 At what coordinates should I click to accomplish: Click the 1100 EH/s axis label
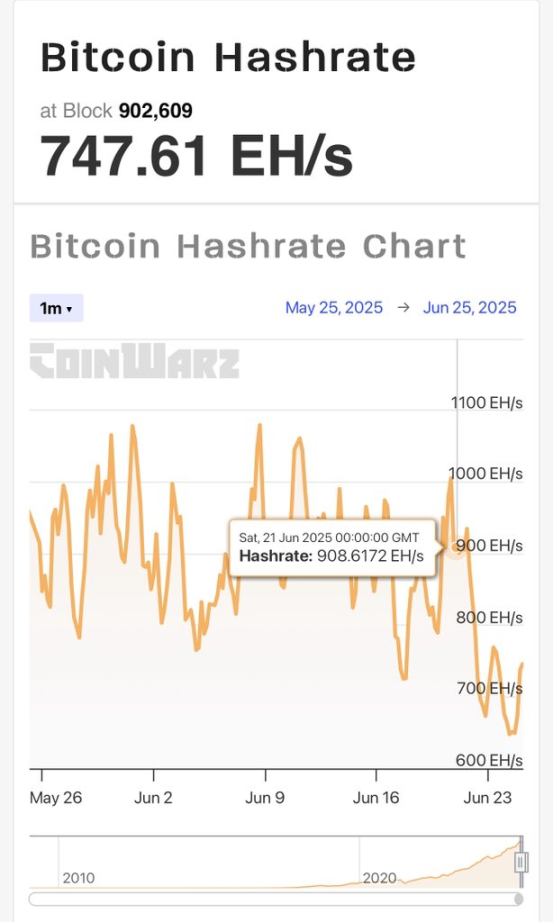click(487, 403)
